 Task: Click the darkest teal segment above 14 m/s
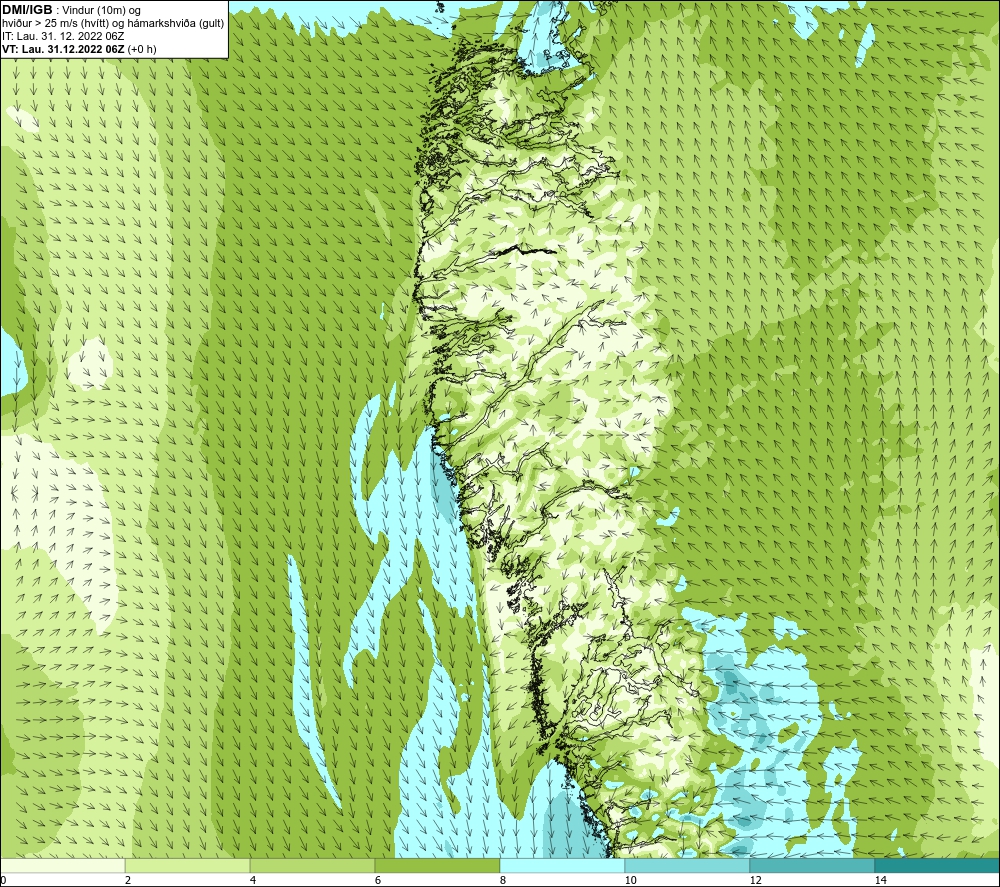[x=938, y=865]
